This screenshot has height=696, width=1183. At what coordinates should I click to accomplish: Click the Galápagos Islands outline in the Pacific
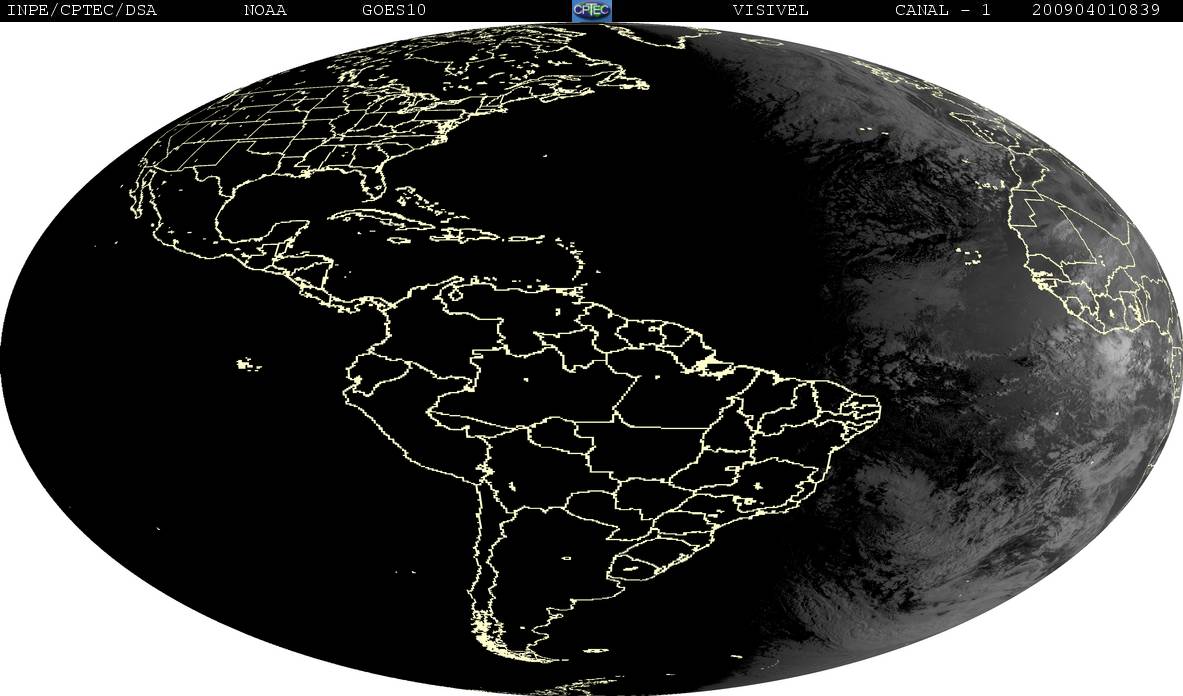click(x=248, y=365)
